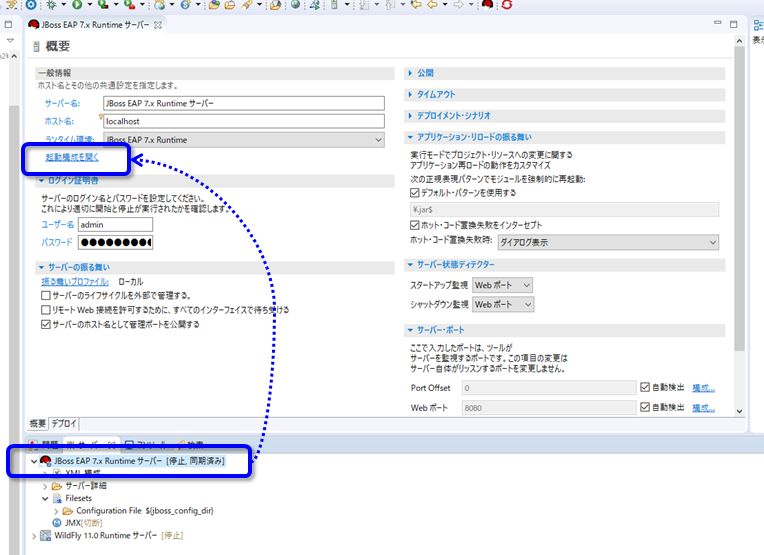Click the open folder icon in toolbar
This screenshot has height=555, width=764.
[229, 5]
